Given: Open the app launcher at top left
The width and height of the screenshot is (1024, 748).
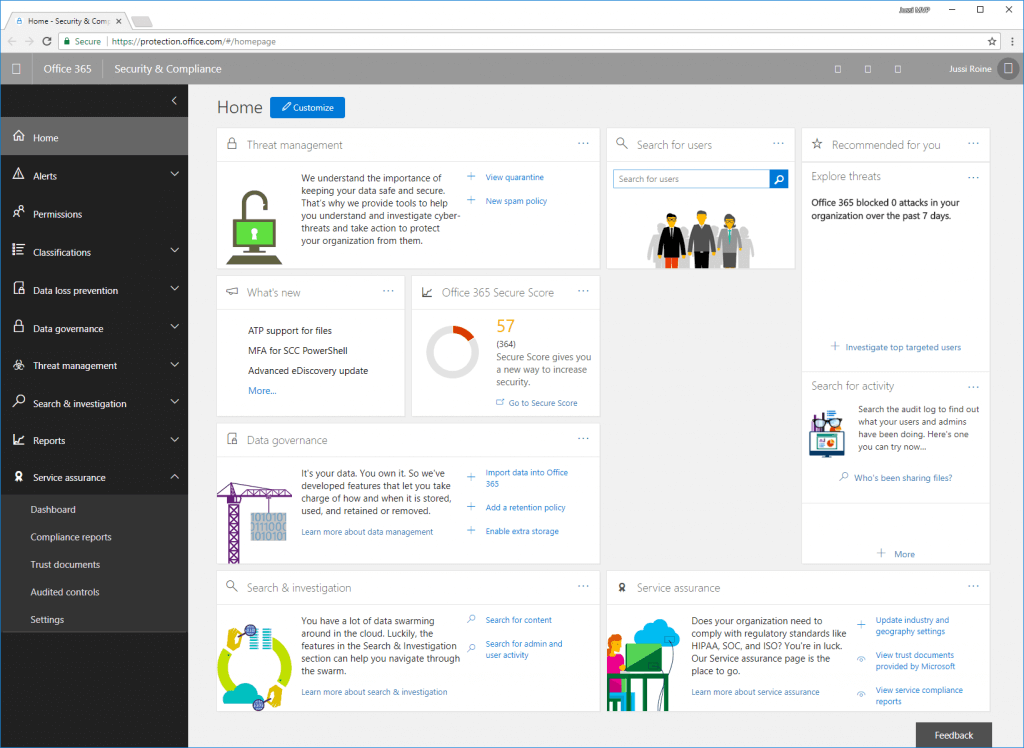Looking at the screenshot, I should pos(15,68).
